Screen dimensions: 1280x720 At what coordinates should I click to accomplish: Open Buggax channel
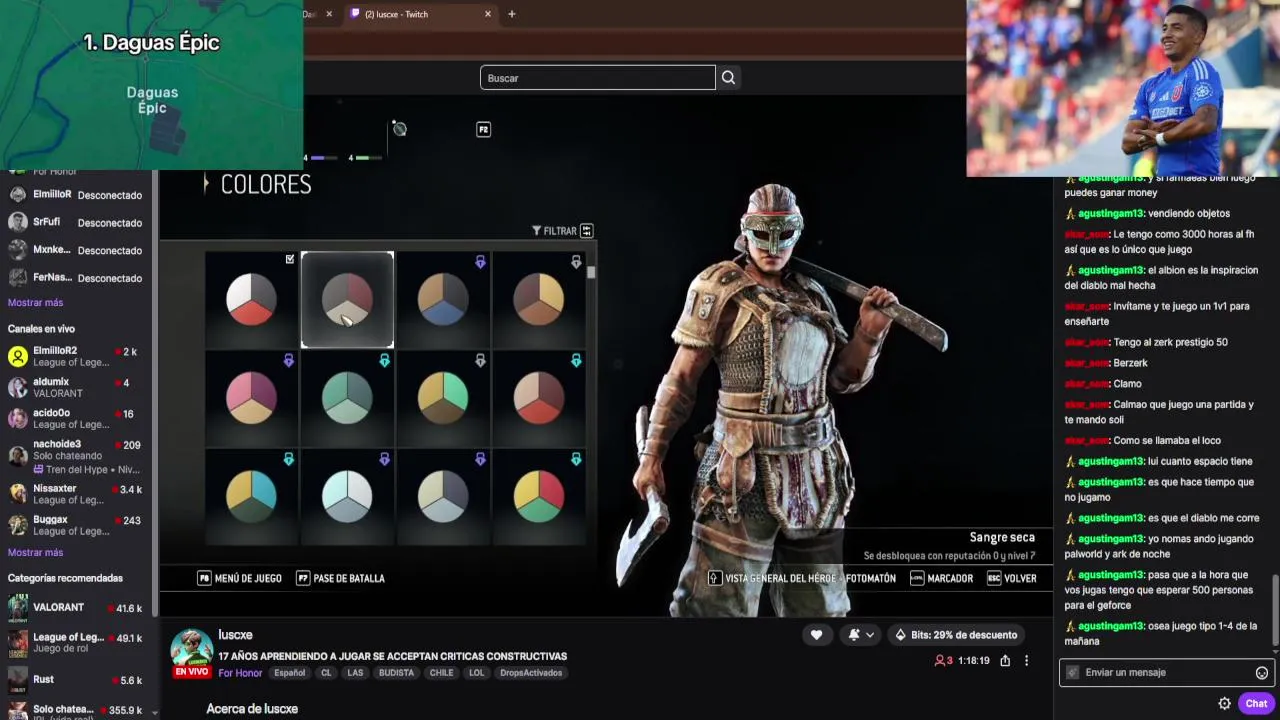pyautogui.click(x=75, y=525)
